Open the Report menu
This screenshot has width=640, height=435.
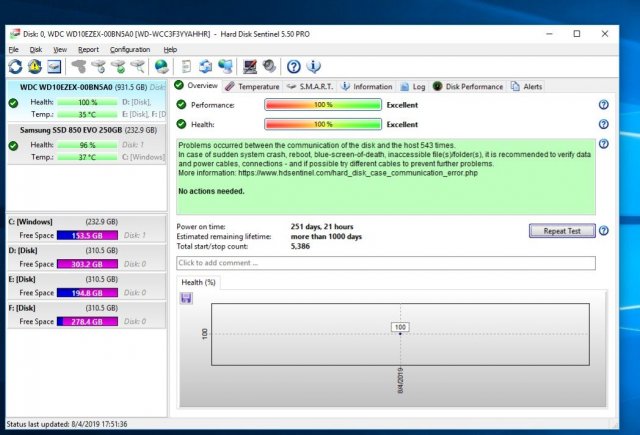click(88, 49)
